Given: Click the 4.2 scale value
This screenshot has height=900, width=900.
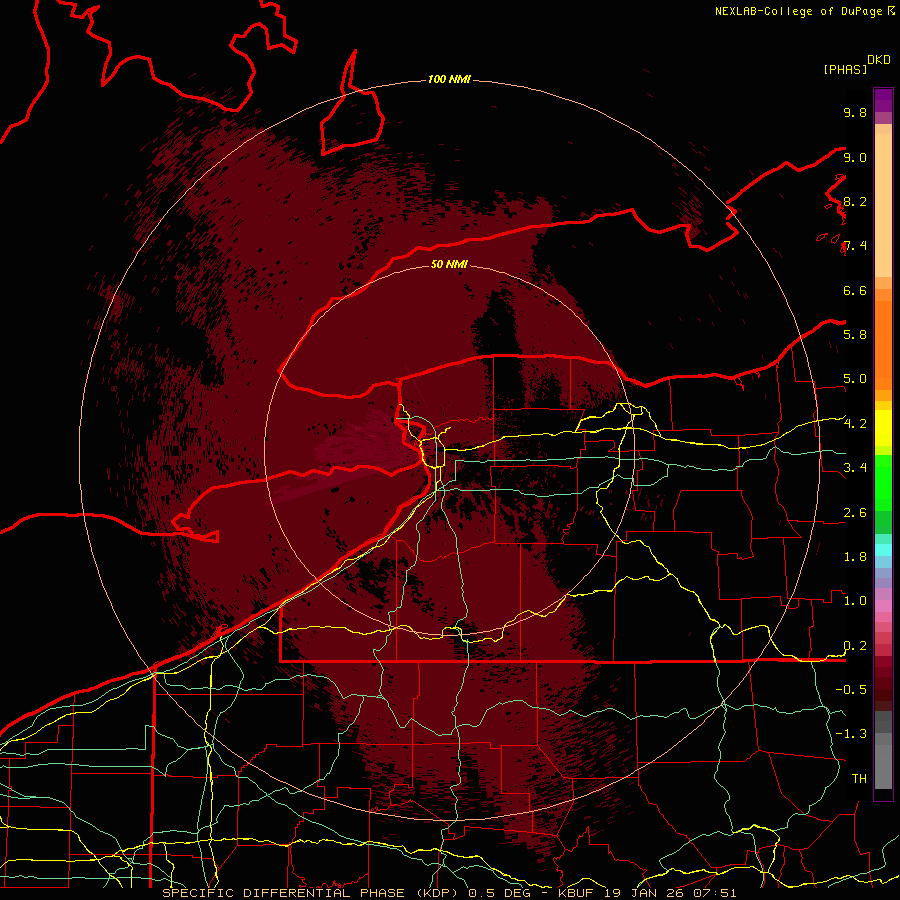Looking at the screenshot, I should tap(855, 424).
